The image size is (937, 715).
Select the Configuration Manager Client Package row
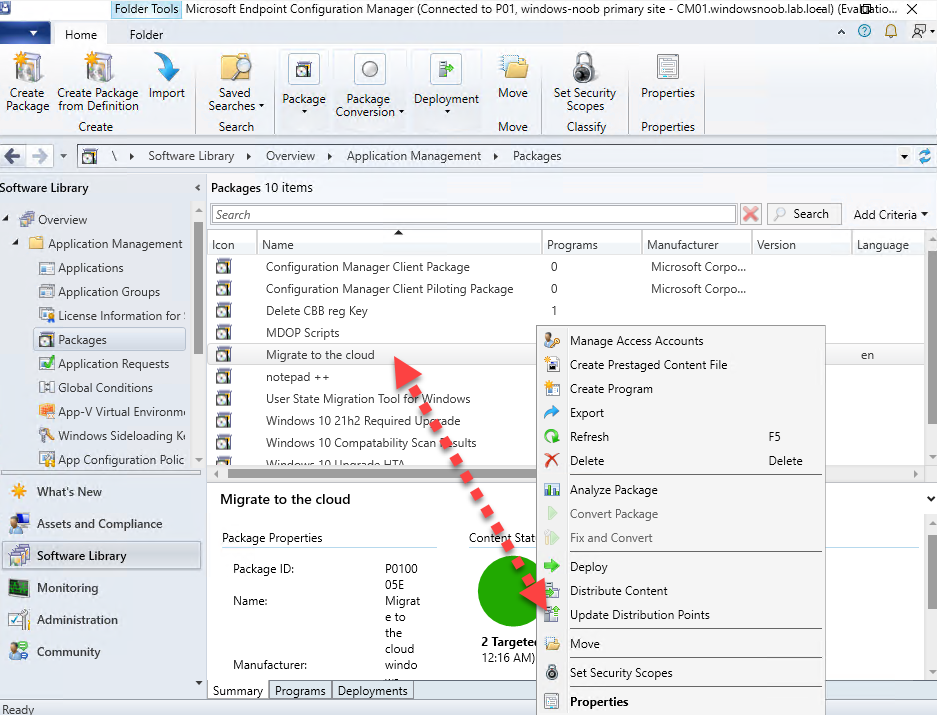[x=368, y=267]
